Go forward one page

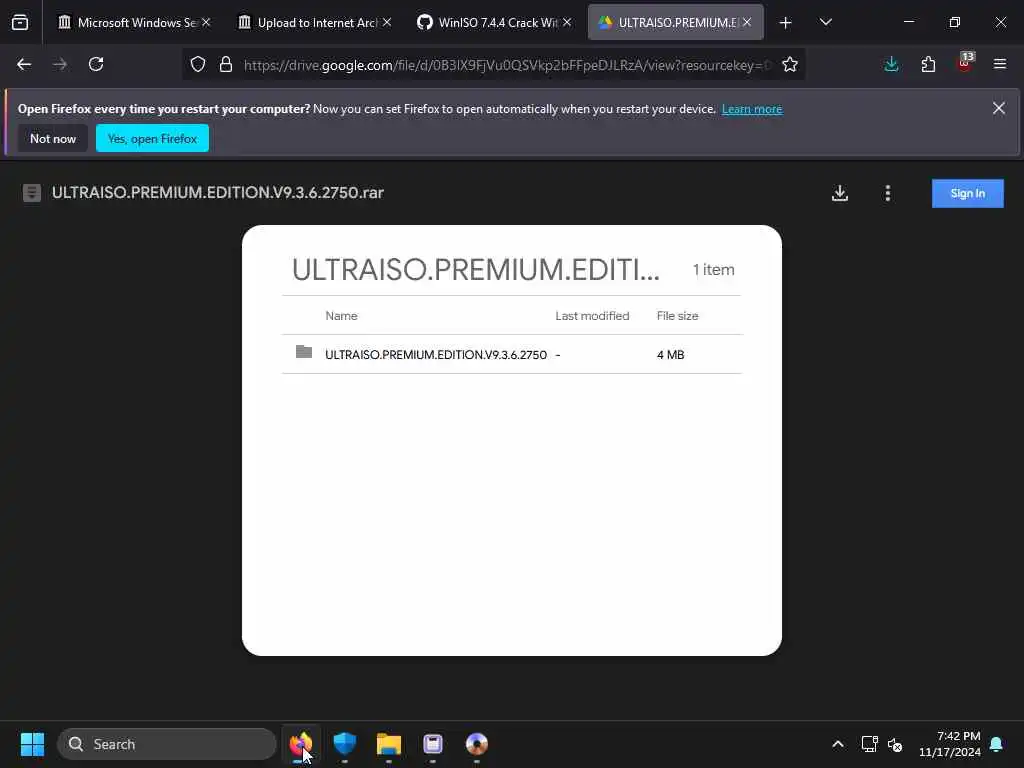click(x=60, y=64)
